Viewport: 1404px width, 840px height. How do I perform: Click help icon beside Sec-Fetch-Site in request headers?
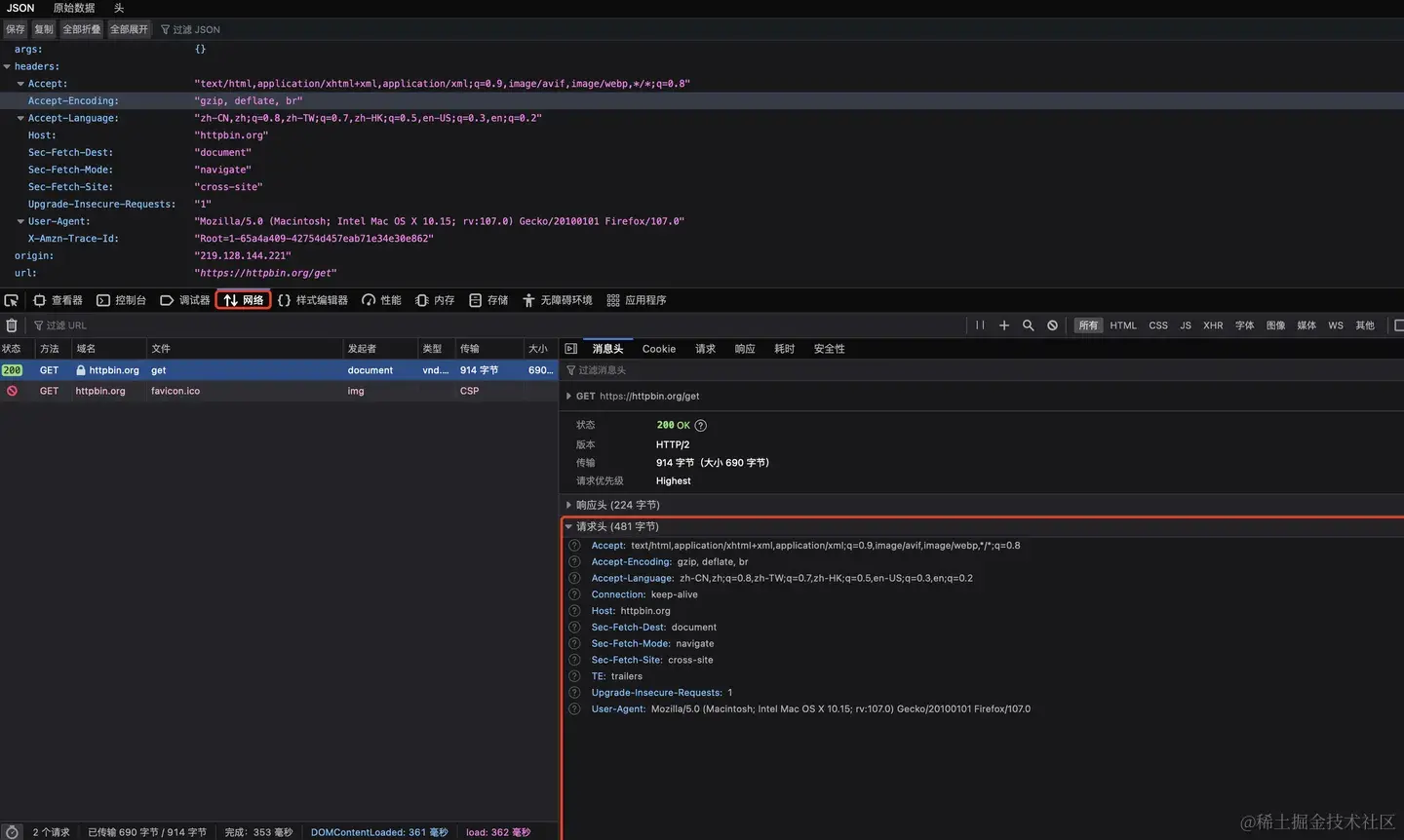(x=575, y=660)
